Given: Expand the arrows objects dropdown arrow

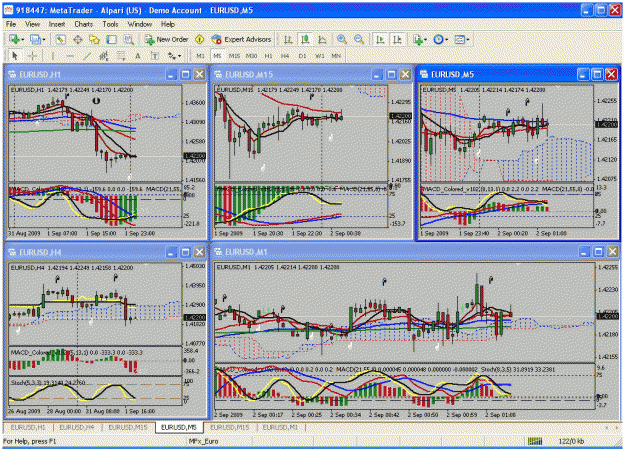Looking at the screenshot, I should pos(180,56).
